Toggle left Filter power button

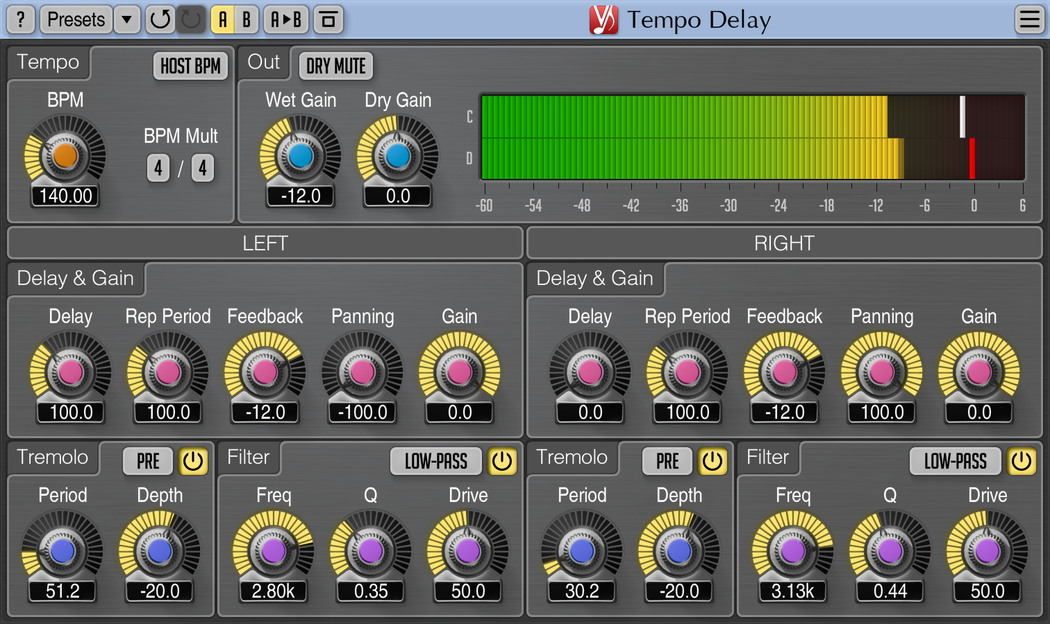[502, 461]
